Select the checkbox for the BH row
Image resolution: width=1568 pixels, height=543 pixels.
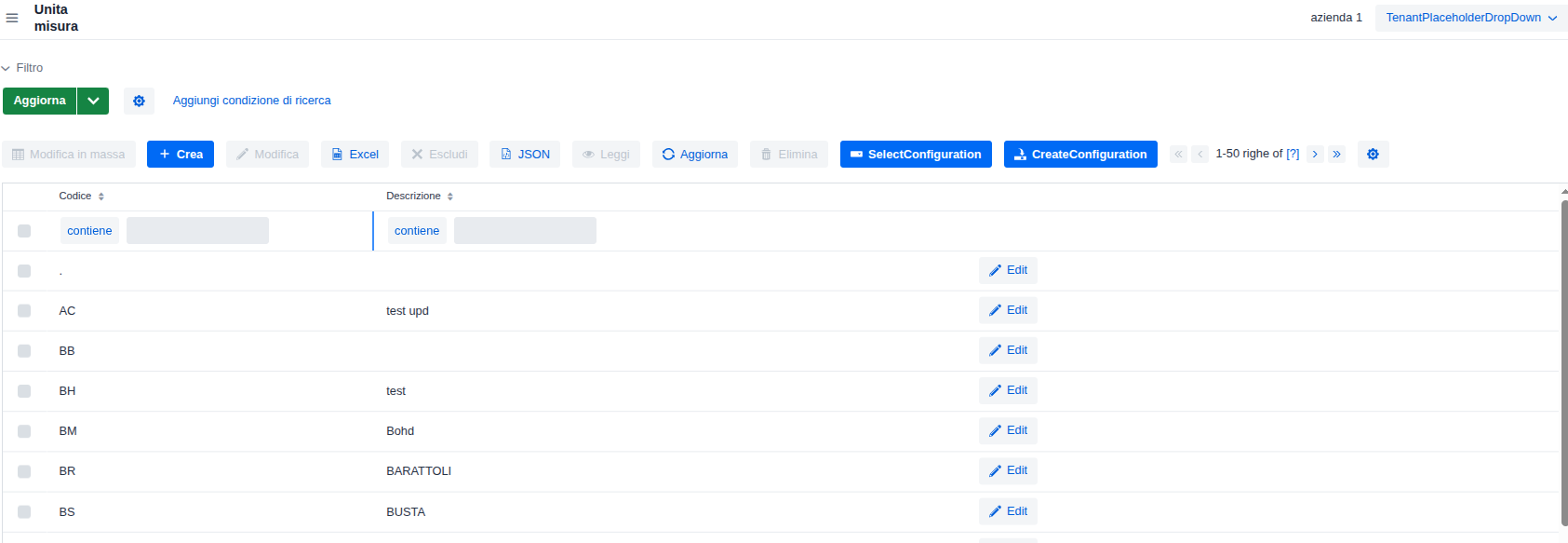[x=24, y=391]
